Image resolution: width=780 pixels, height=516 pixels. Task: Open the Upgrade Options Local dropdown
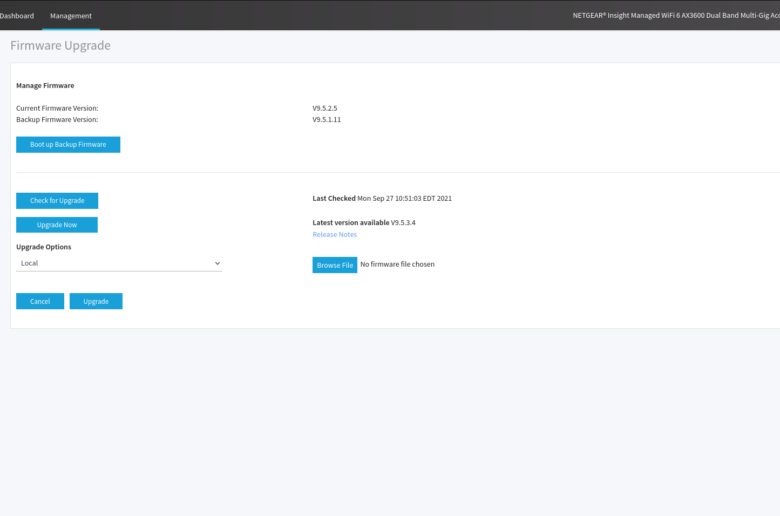coord(119,263)
